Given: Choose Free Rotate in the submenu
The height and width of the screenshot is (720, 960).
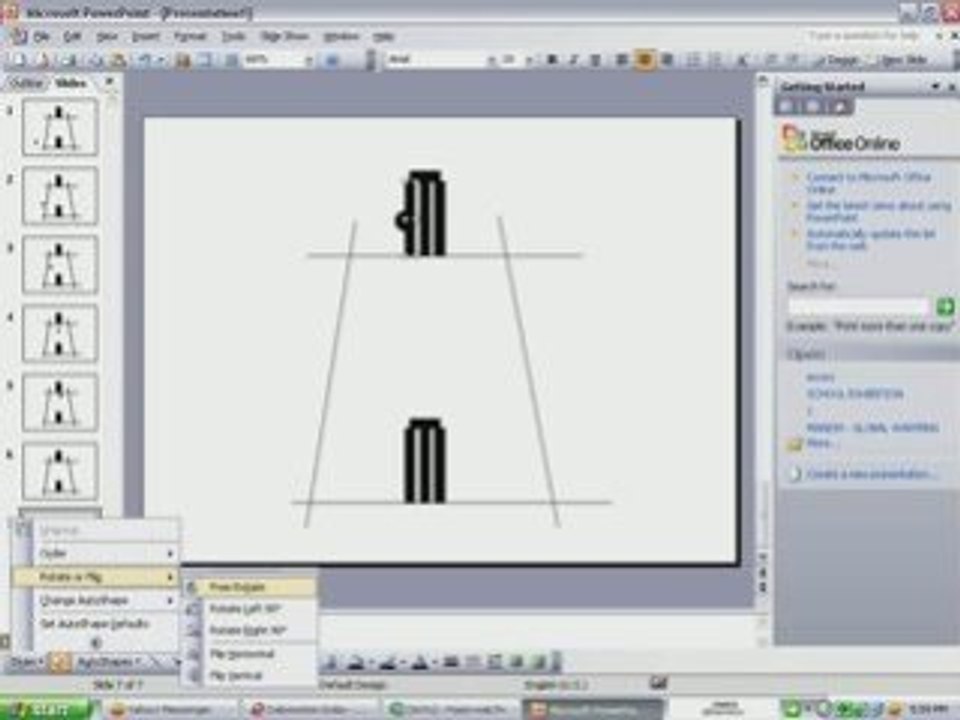Looking at the screenshot, I should (x=250, y=587).
